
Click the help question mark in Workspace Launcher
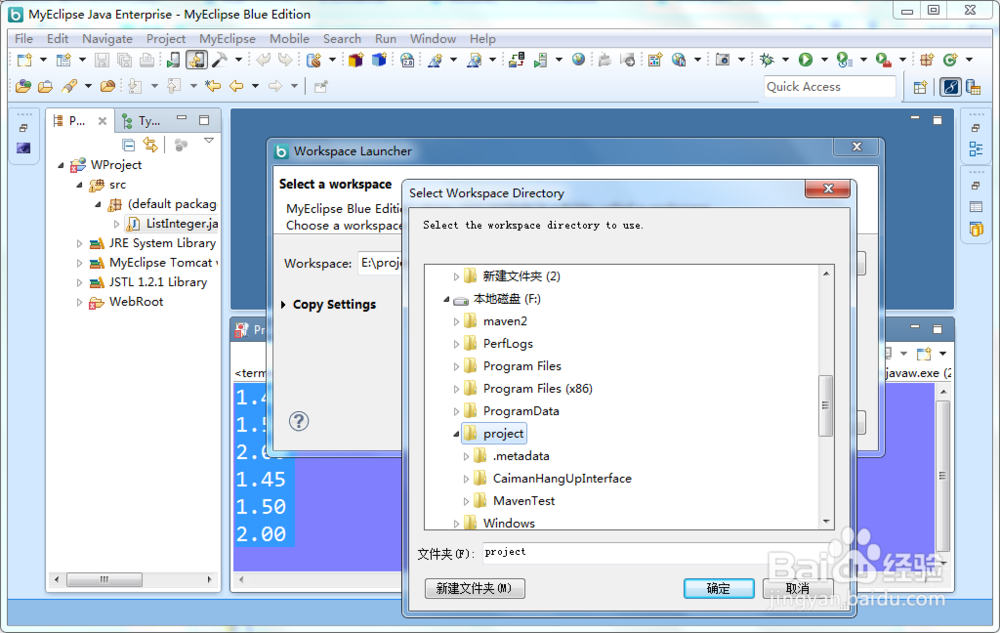point(298,421)
